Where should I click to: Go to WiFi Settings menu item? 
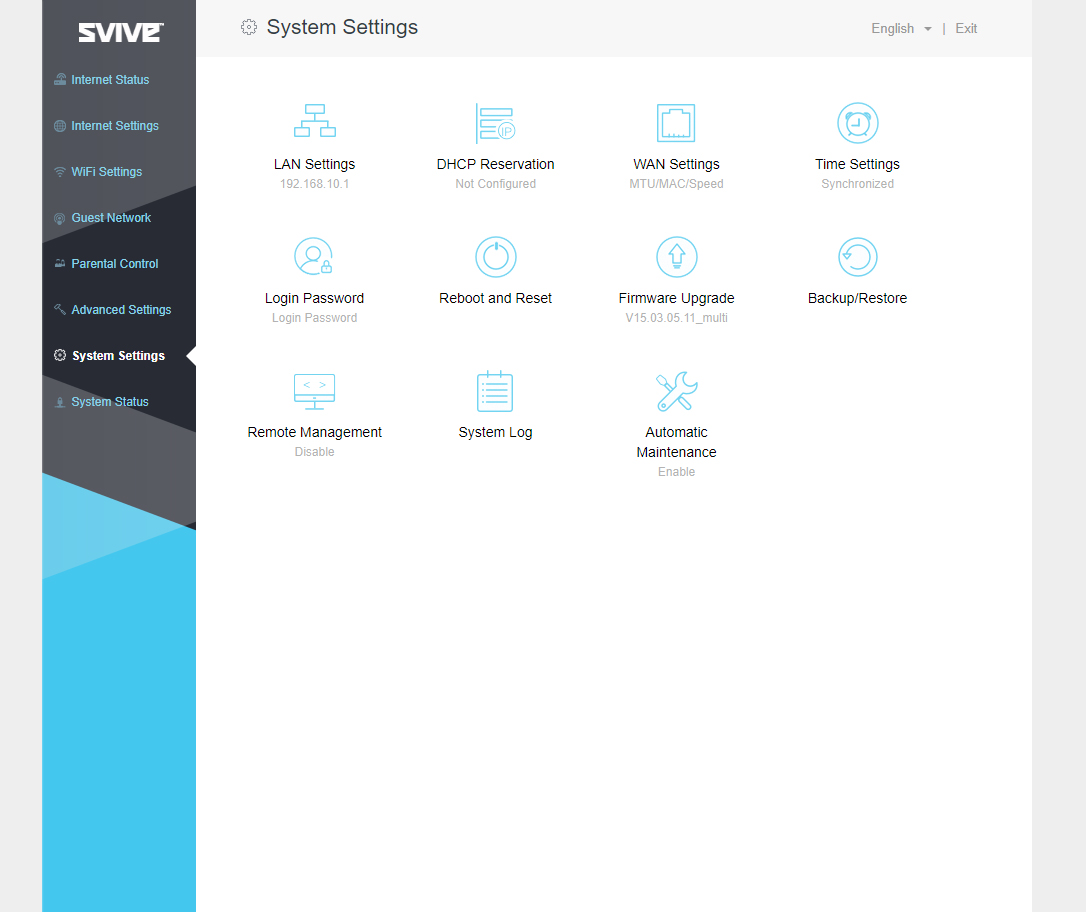(107, 172)
